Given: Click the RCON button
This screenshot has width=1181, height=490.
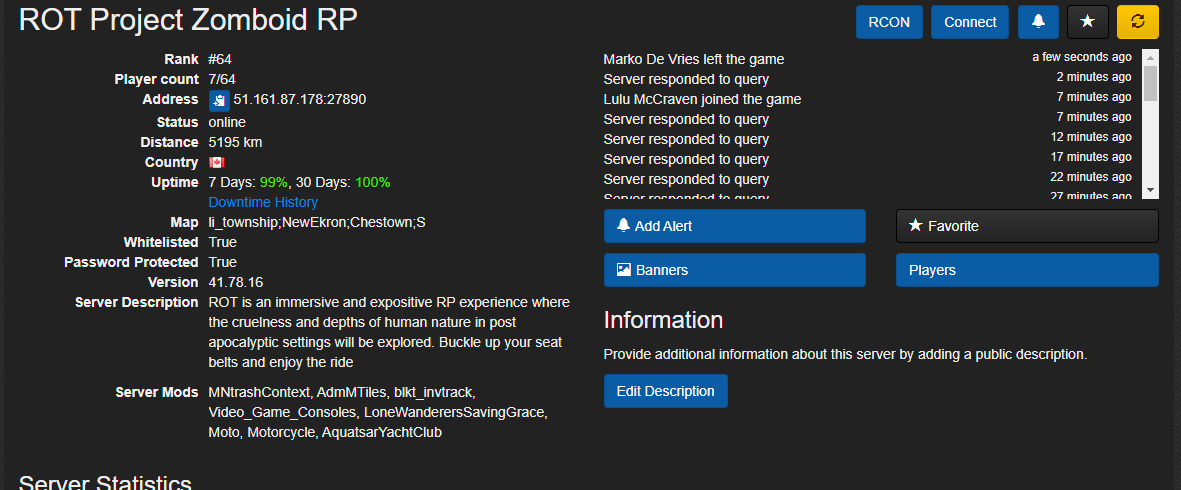Looking at the screenshot, I should tap(889, 22).
